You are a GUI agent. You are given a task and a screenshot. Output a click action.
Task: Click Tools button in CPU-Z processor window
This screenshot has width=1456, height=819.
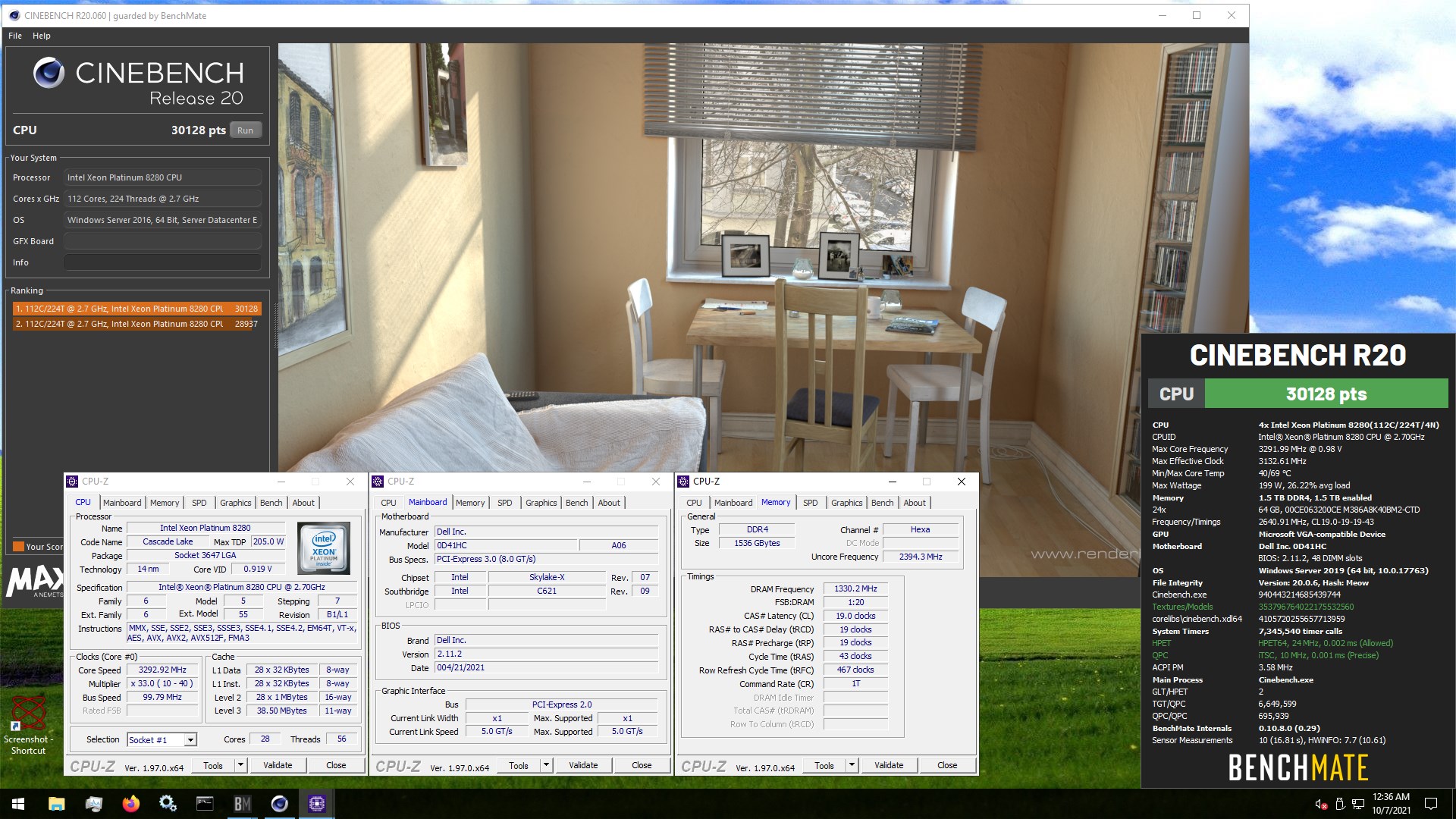coord(213,765)
